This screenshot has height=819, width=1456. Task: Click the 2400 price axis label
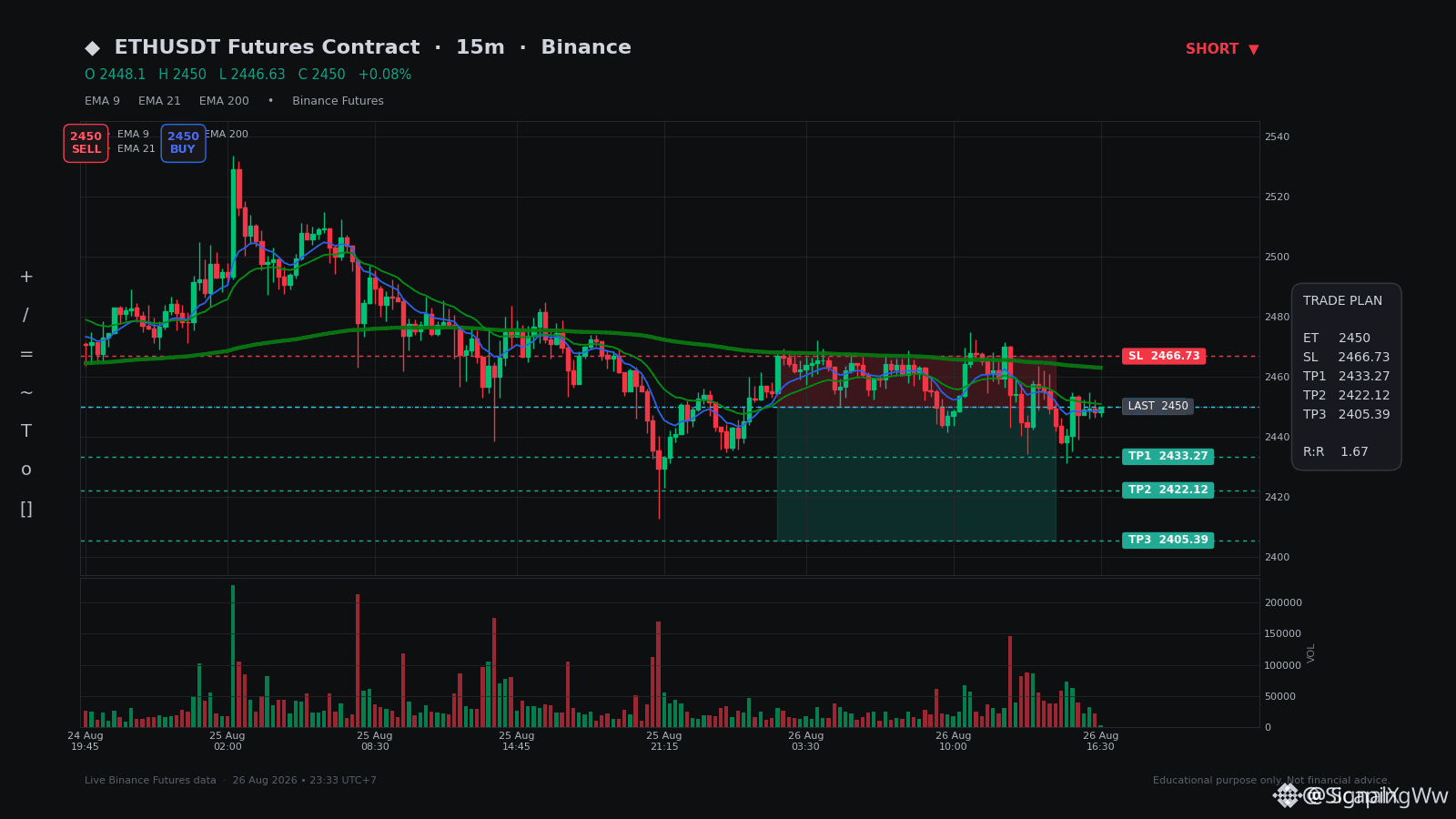[x=1277, y=557]
